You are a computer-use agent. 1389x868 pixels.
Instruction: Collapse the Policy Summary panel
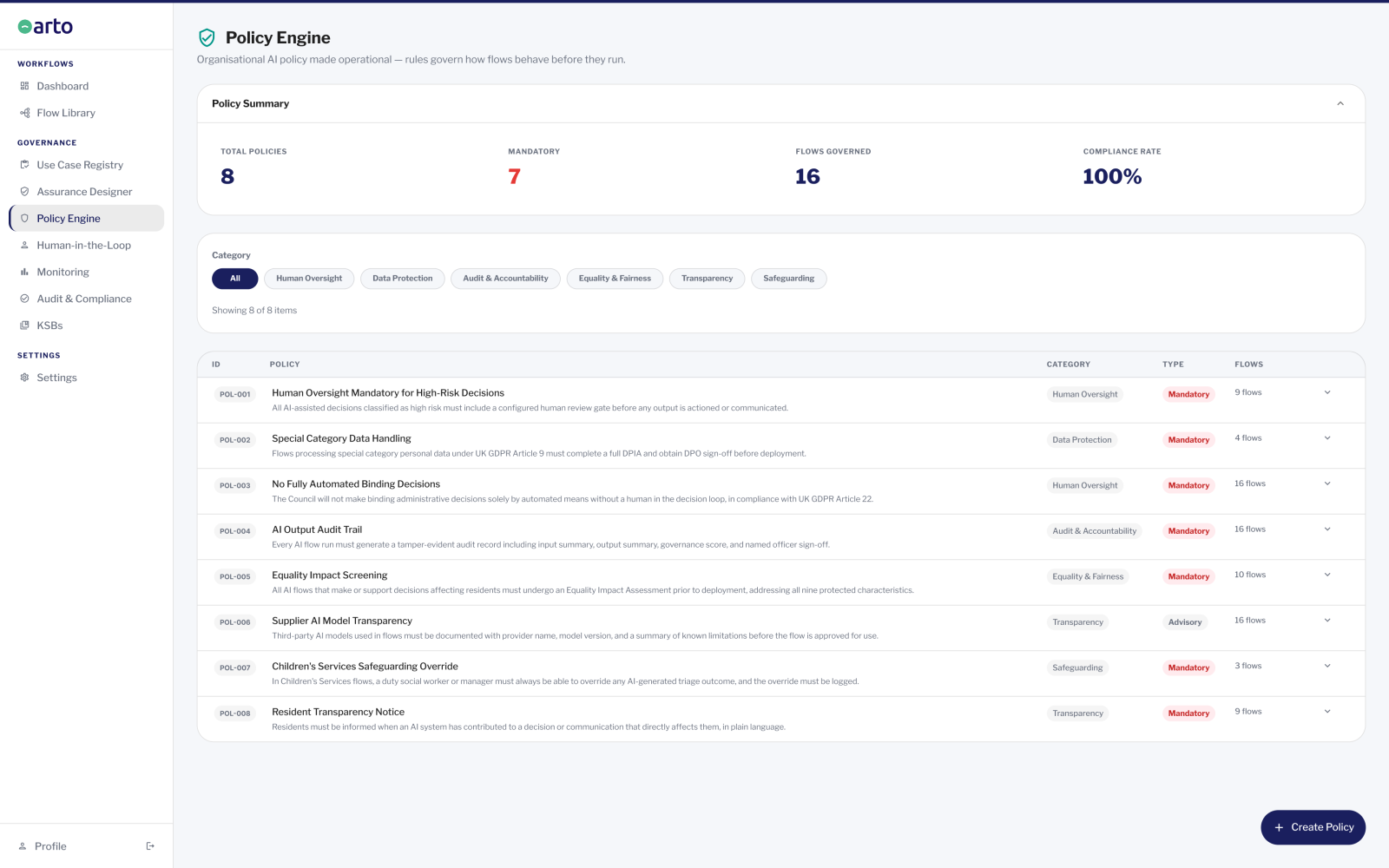tap(1340, 103)
